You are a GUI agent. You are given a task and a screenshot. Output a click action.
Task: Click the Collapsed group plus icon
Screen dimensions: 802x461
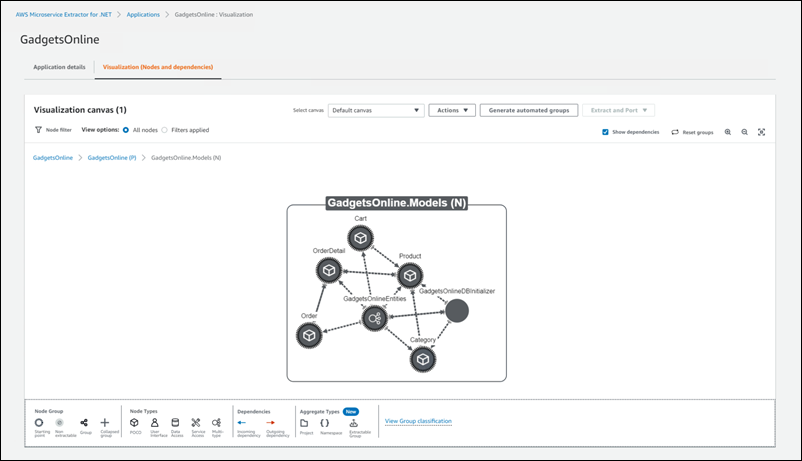coord(105,423)
